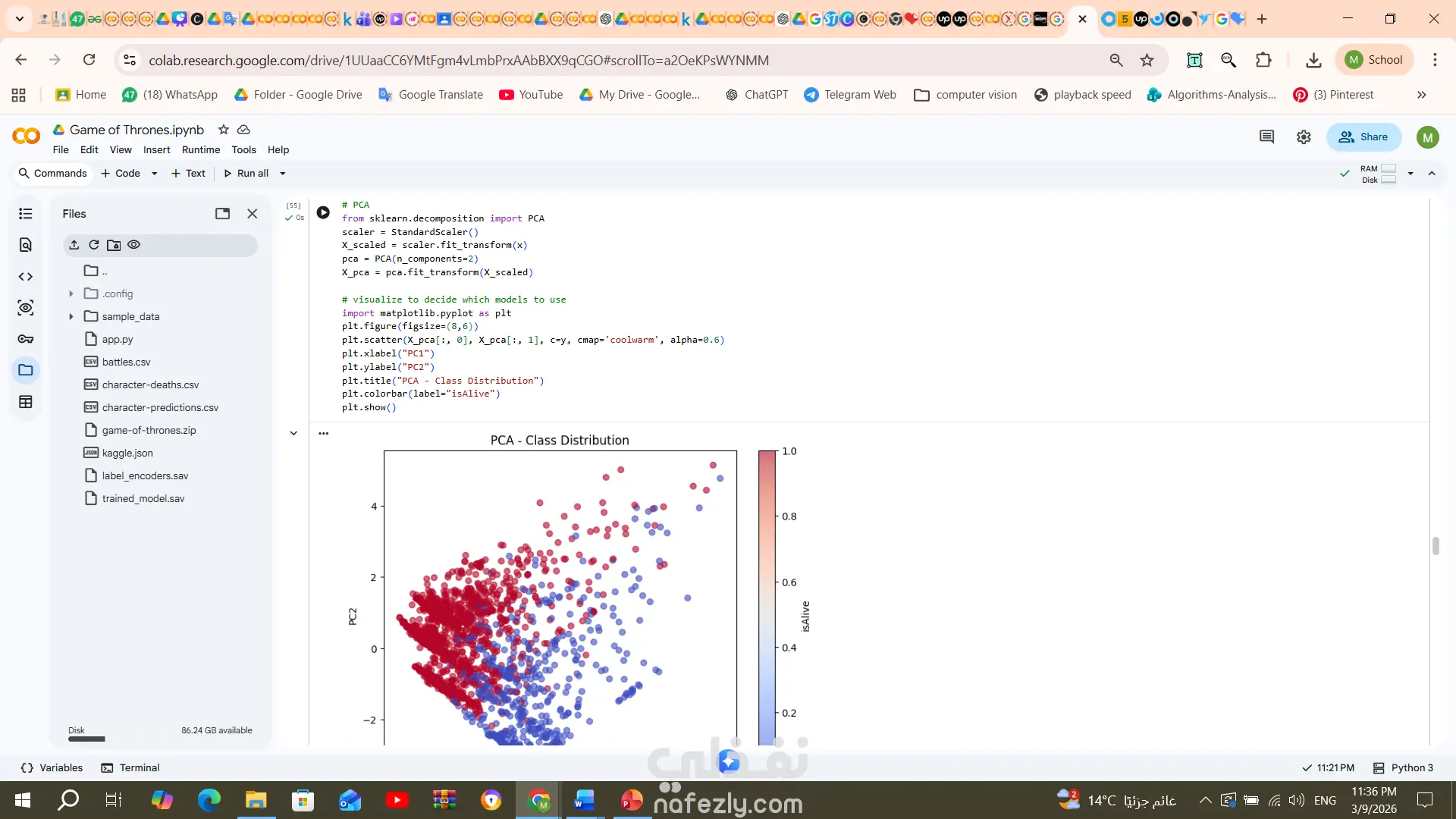Open the Runtime menu

coord(200,150)
